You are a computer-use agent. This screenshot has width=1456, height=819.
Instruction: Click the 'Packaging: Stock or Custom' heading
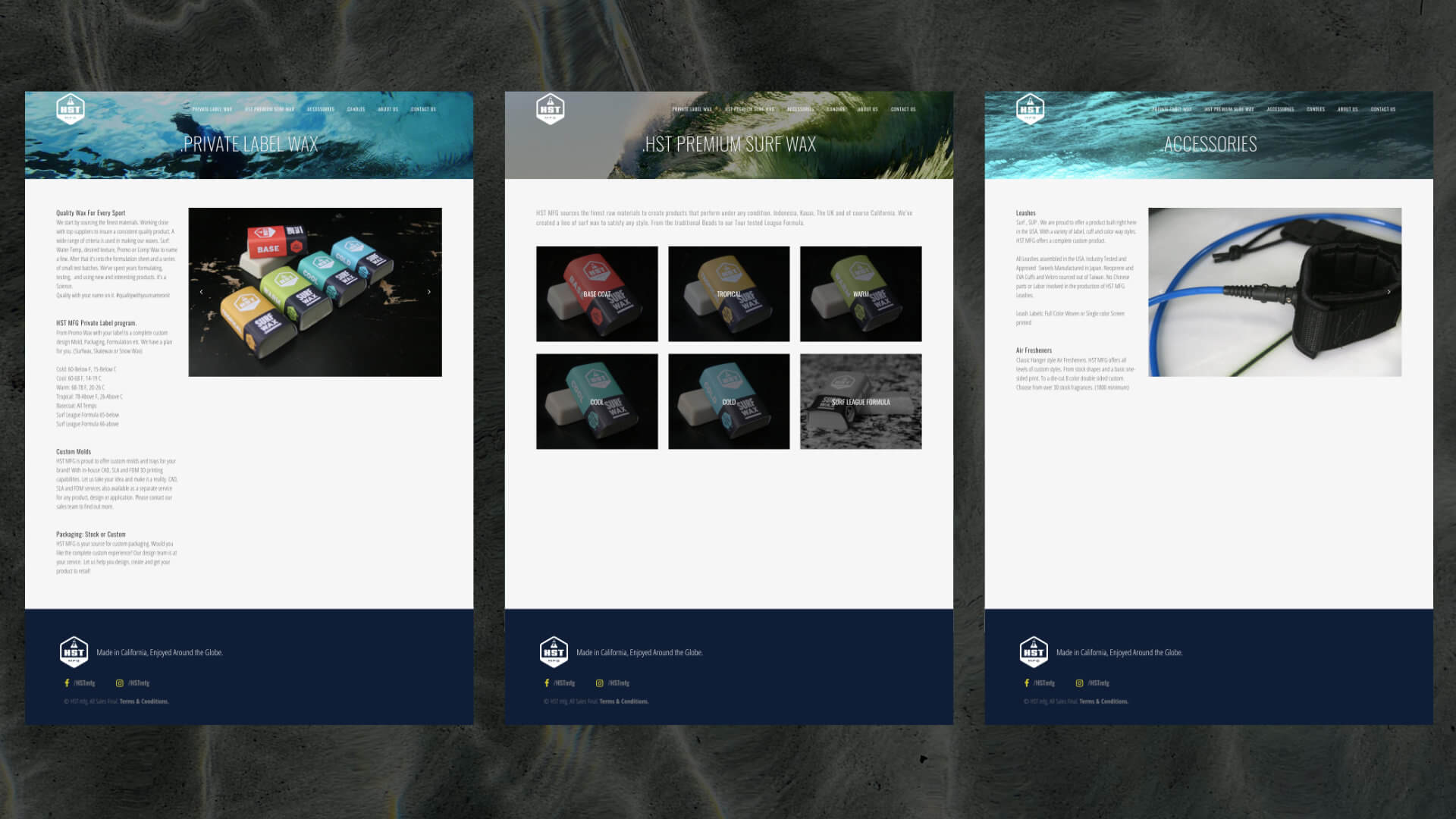(x=91, y=535)
